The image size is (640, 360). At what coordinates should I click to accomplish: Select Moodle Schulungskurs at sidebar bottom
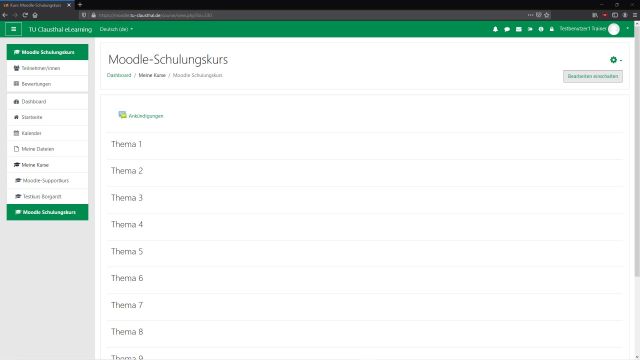47,212
